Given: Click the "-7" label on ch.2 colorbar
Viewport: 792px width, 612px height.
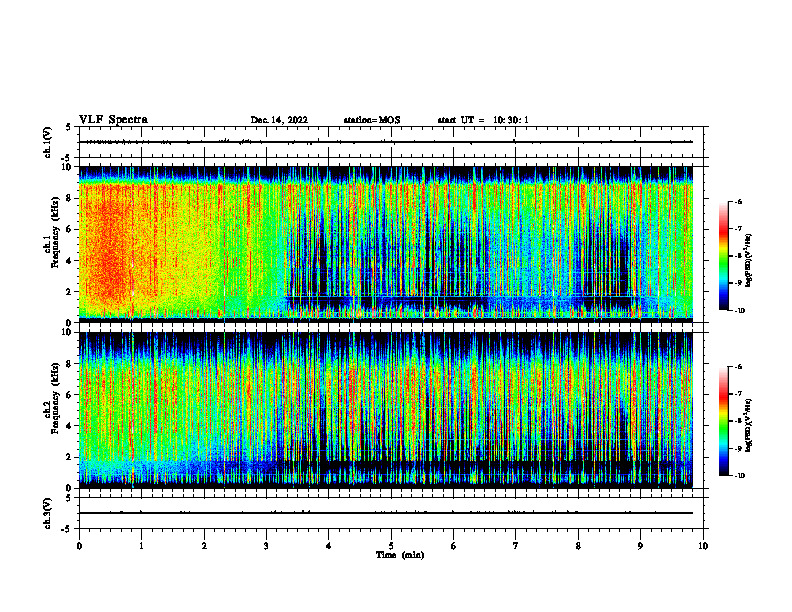Looking at the screenshot, I should (x=738, y=394).
